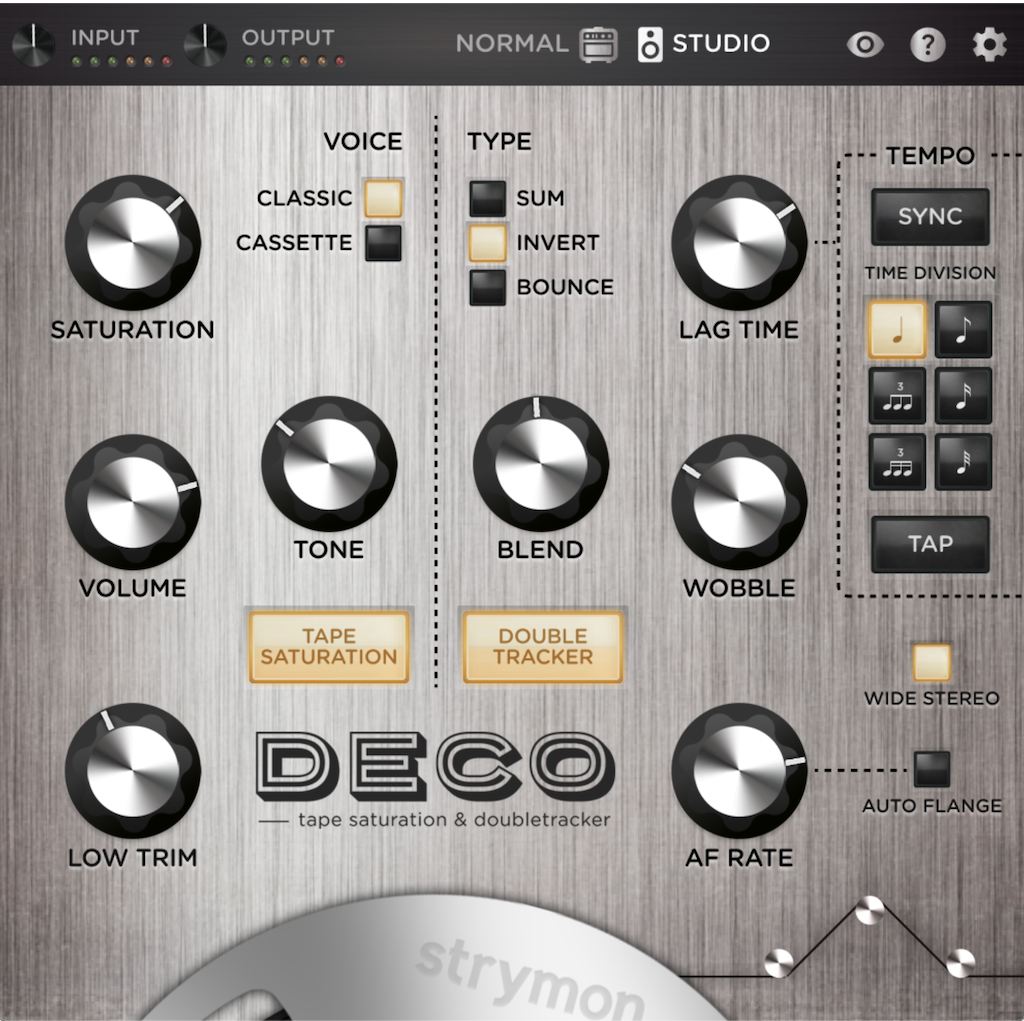This screenshot has height=1021, width=1024.
Task: Click right node of lag graph
Action: 961,963
